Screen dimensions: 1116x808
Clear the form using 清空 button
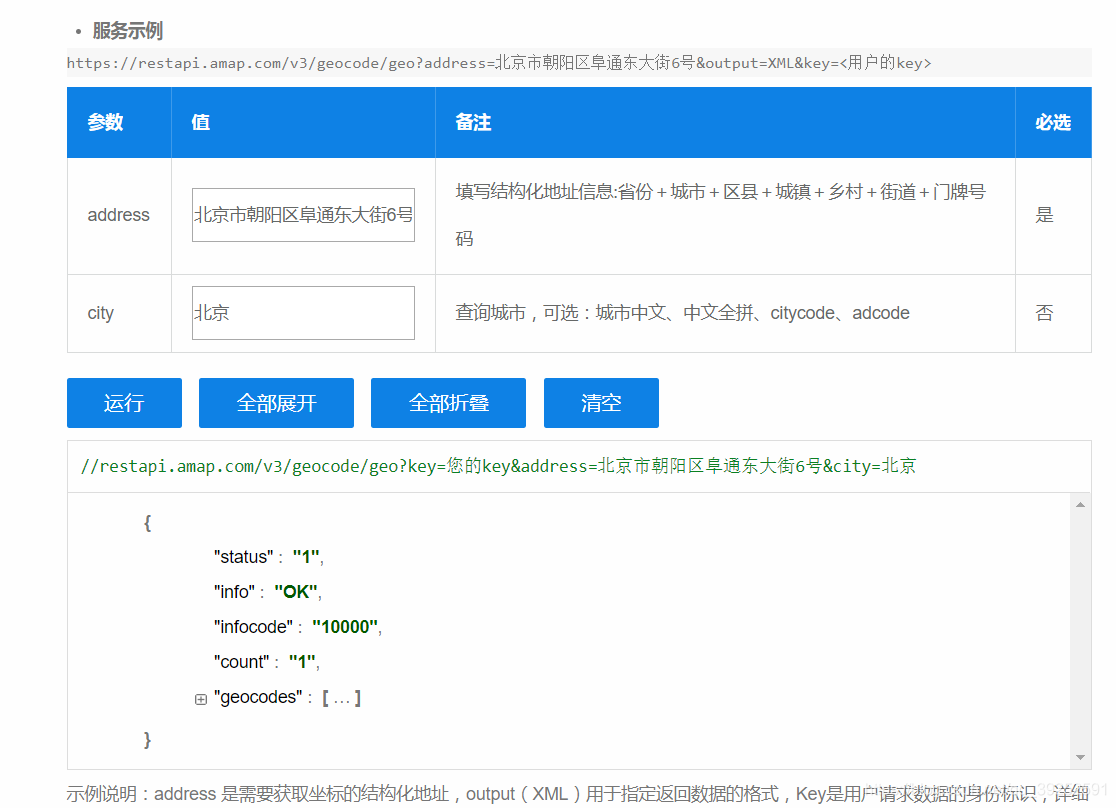(x=601, y=402)
